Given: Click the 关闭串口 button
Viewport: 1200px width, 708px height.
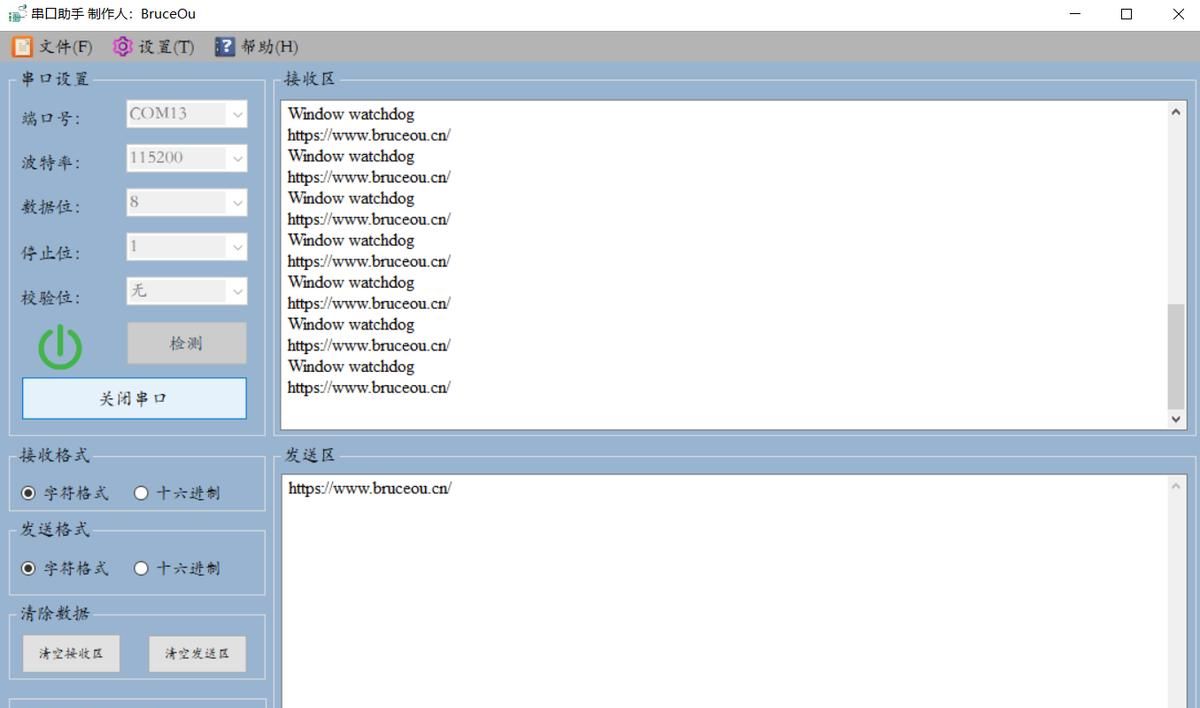Looking at the screenshot, I should coord(134,398).
